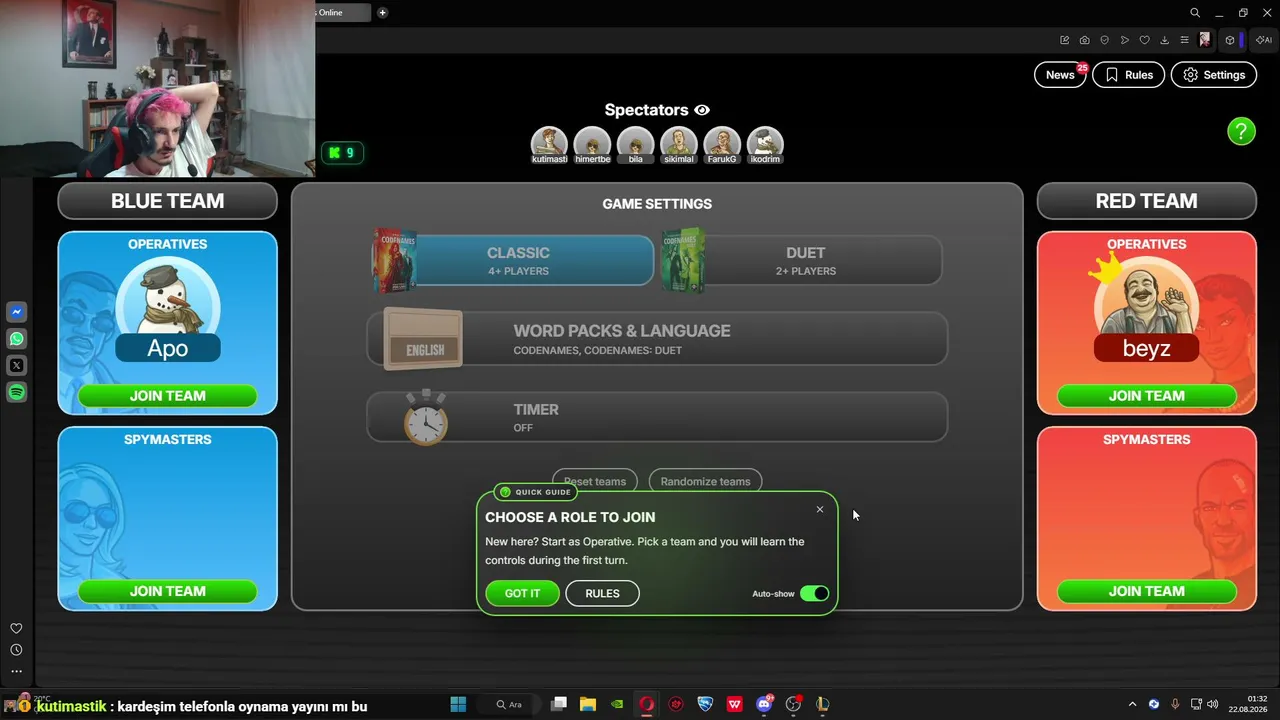
Task: Open browsing history clock in sidebar
Action: (x=16, y=650)
